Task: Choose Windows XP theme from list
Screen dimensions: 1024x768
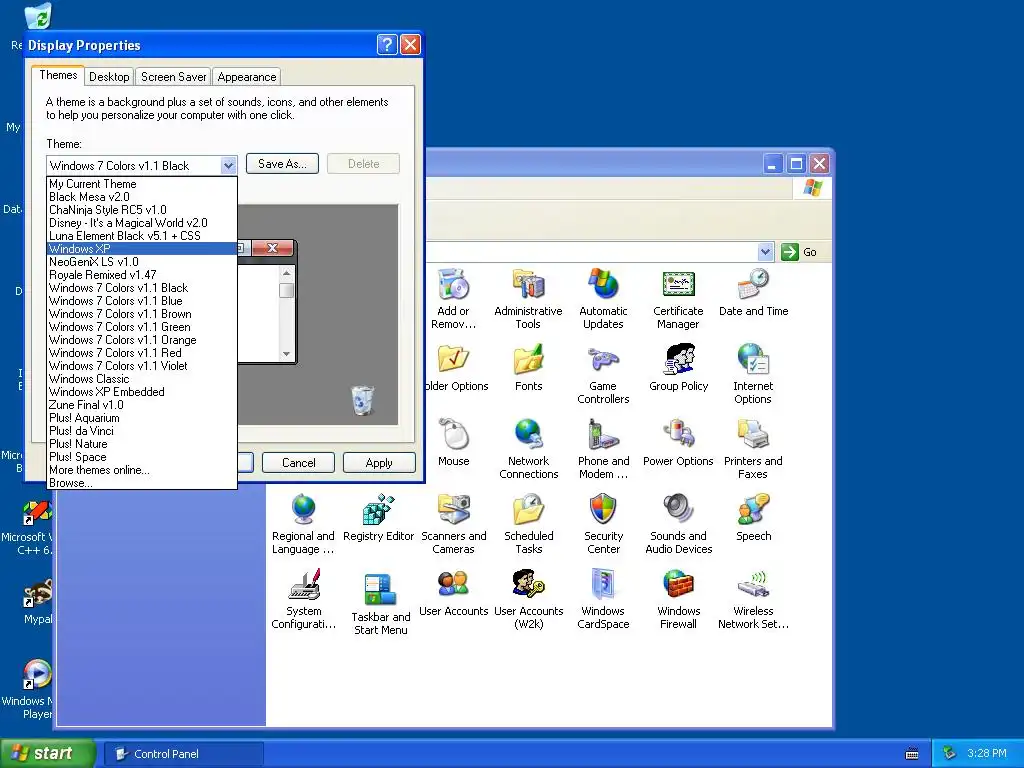Action: coord(142,249)
